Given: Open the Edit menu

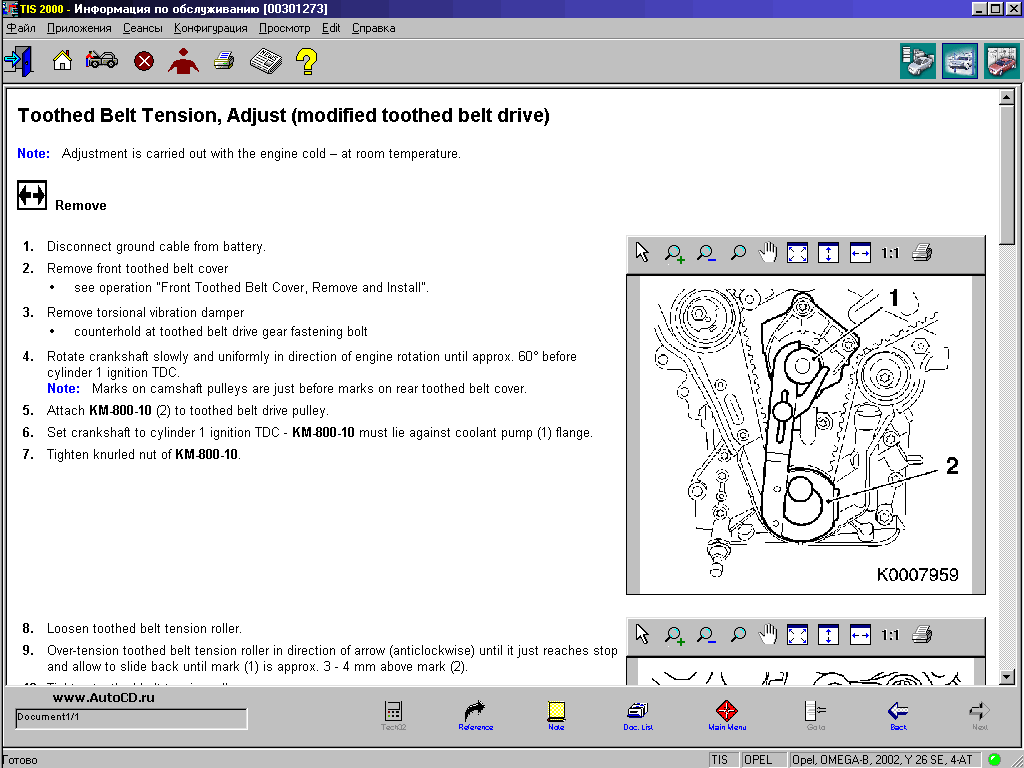Looking at the screenshot, I should click(331, 28).
